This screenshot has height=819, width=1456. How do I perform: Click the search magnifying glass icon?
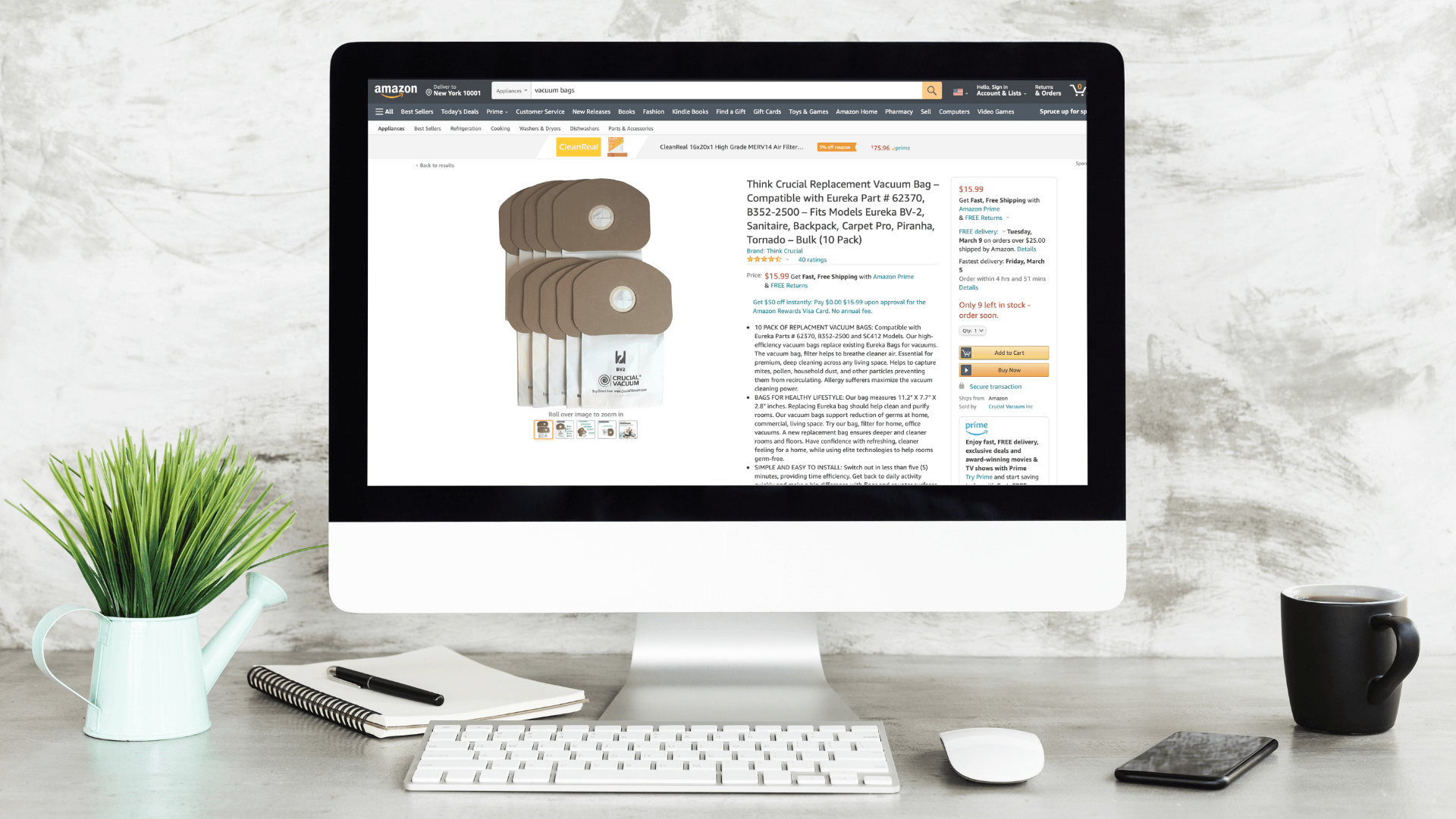[x=931, y=90]
